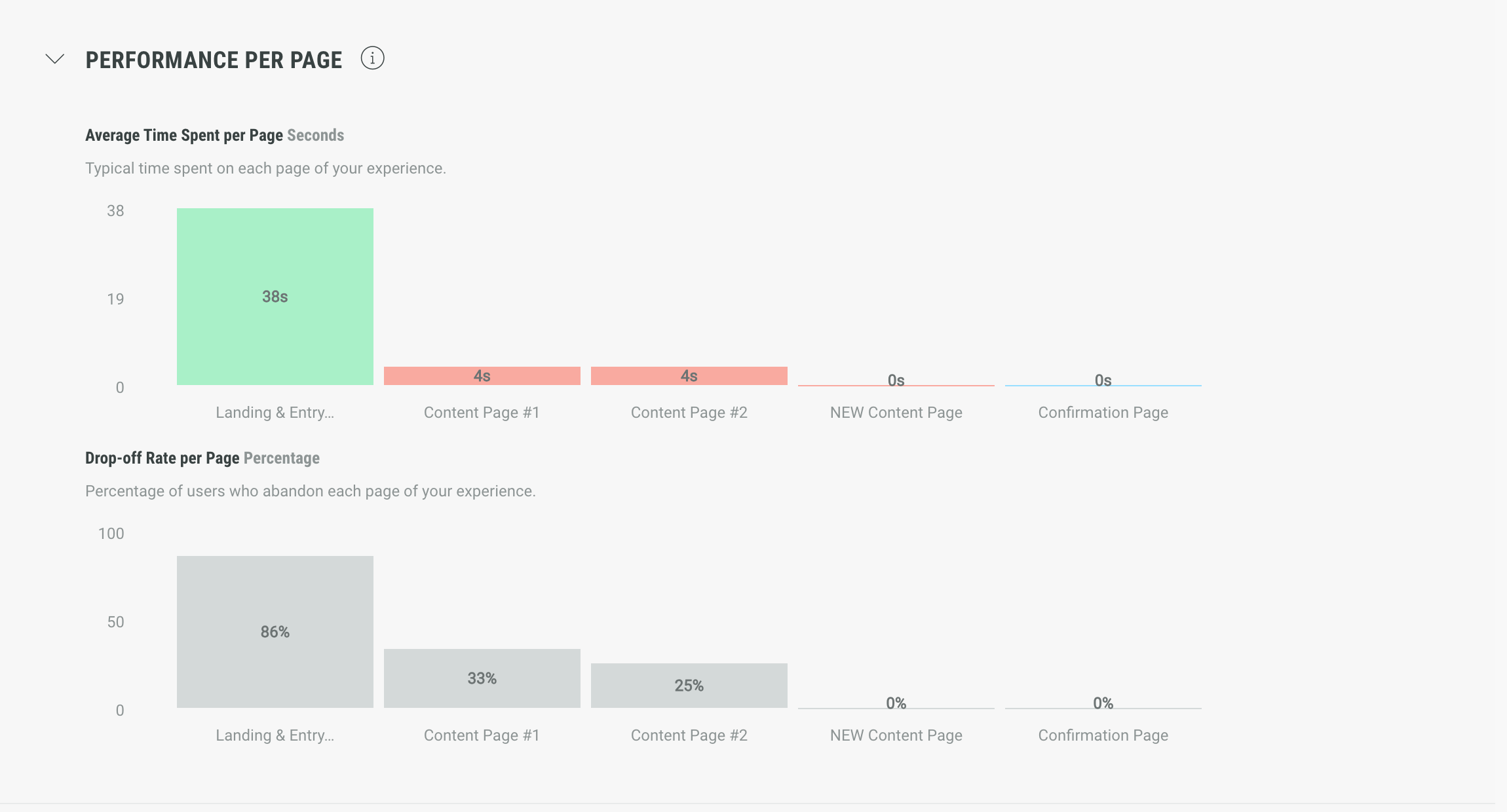
Task: Click Content Page #2 label under drop-off chart
Action: (x=689, y=735)
